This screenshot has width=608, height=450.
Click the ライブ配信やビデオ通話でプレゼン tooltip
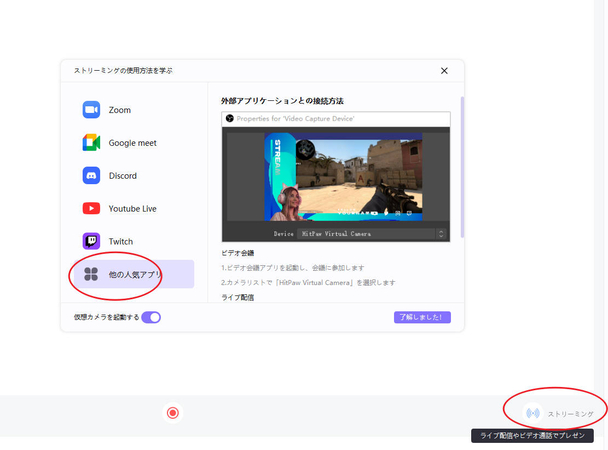click(532, 436)
